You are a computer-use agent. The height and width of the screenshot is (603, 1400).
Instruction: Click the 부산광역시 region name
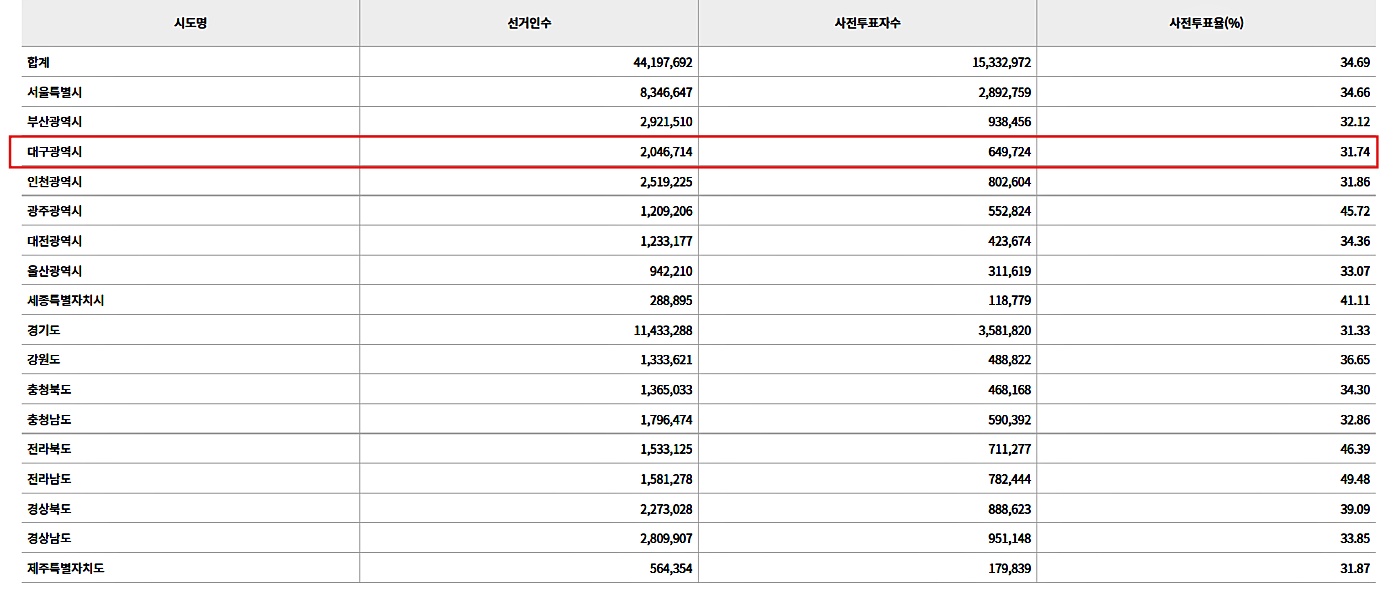click(x=54, y=122)
